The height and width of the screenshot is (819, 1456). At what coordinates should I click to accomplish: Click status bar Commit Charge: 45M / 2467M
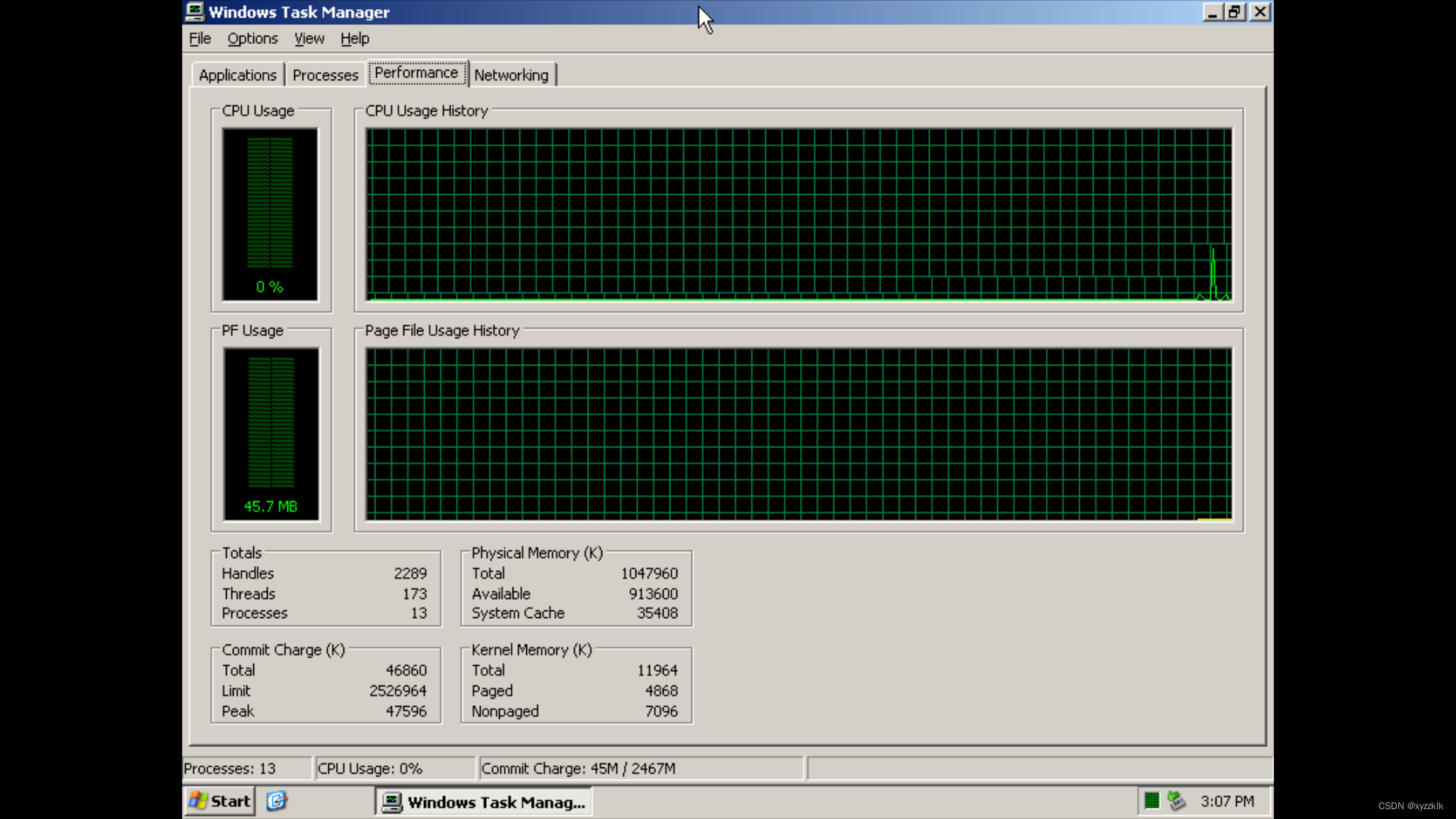tap(579, 768)
